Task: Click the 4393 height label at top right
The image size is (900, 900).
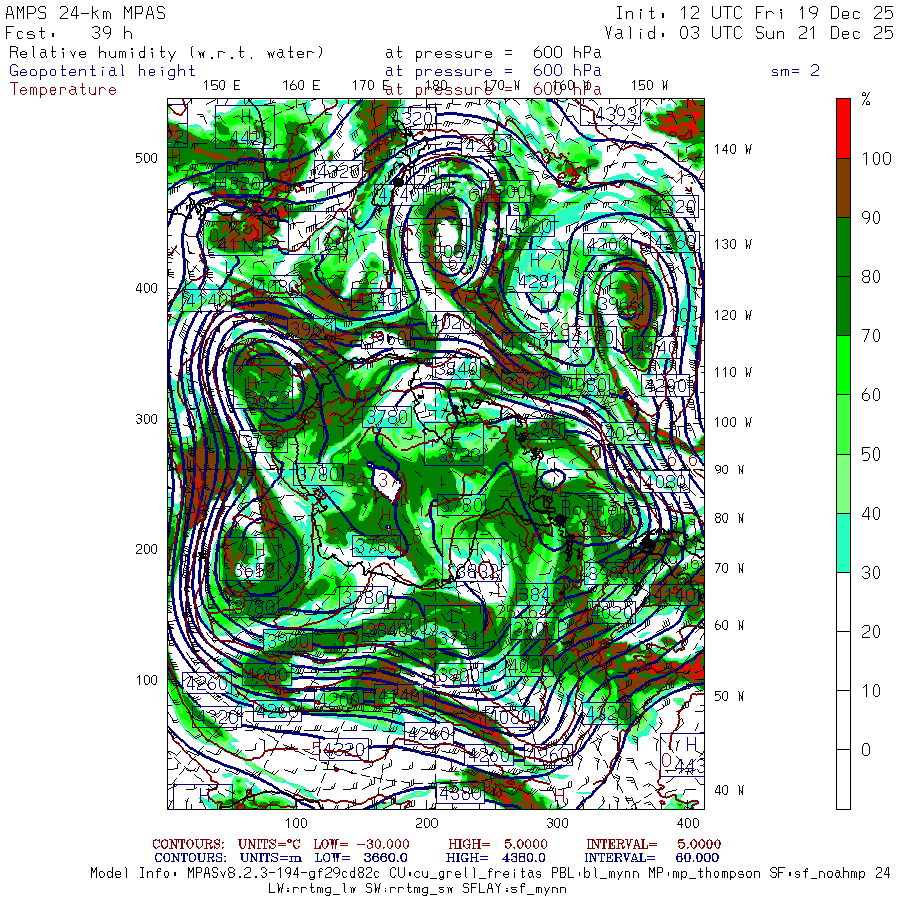Action: 616,115
